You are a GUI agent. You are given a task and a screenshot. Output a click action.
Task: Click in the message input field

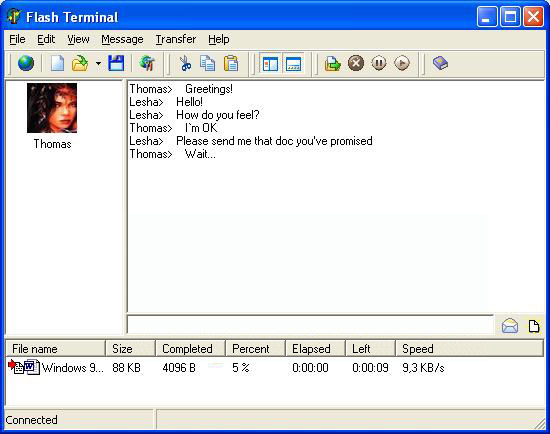310,325
